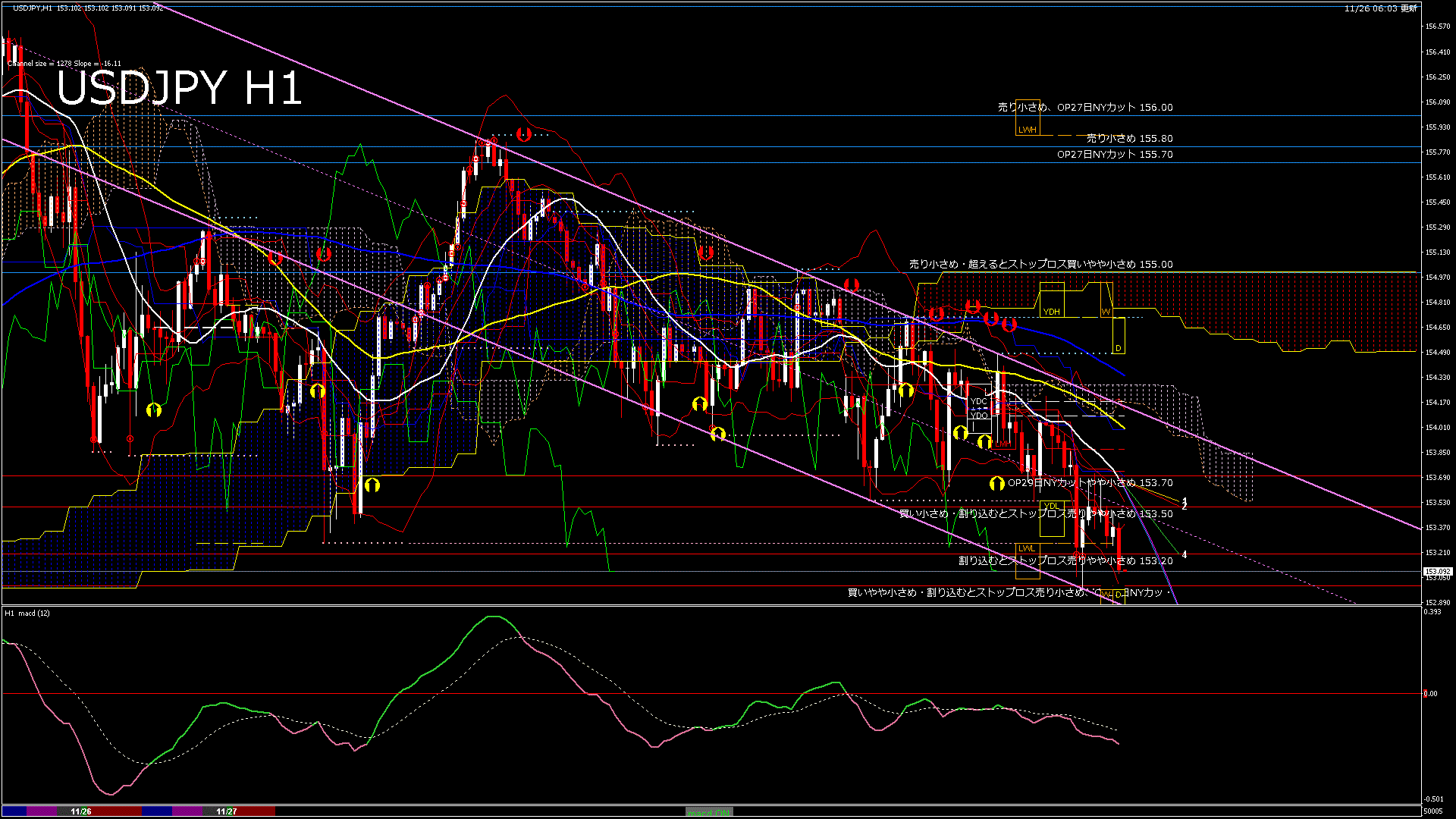The height and width of the screenshot is (819, 1456).
Task: Select the D box label below W
Action: [1118, 349]
